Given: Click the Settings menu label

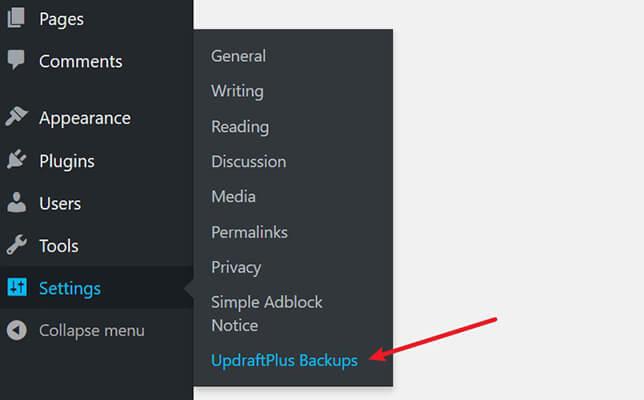Looking at the screenshot, I should click(x=70, y=289).
